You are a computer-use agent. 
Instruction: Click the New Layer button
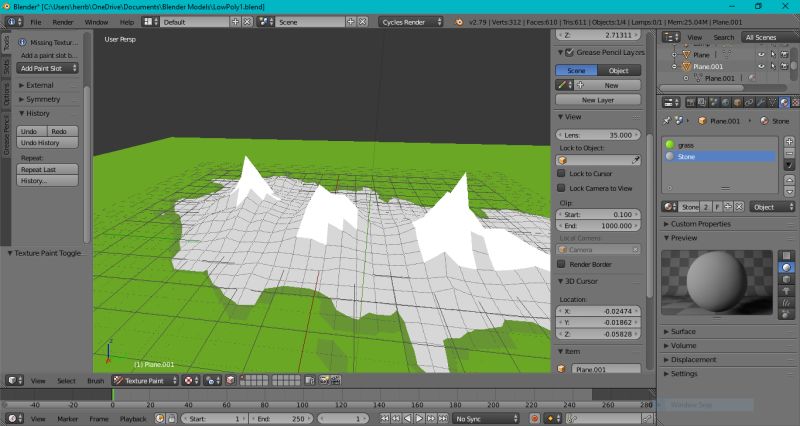pos(598,100)
